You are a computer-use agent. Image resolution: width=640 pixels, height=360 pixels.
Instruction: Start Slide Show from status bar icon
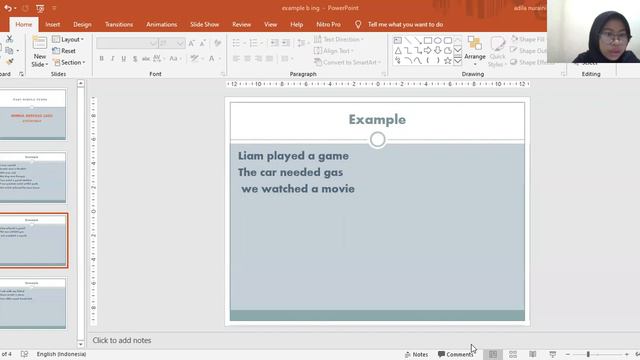[553, 354]
